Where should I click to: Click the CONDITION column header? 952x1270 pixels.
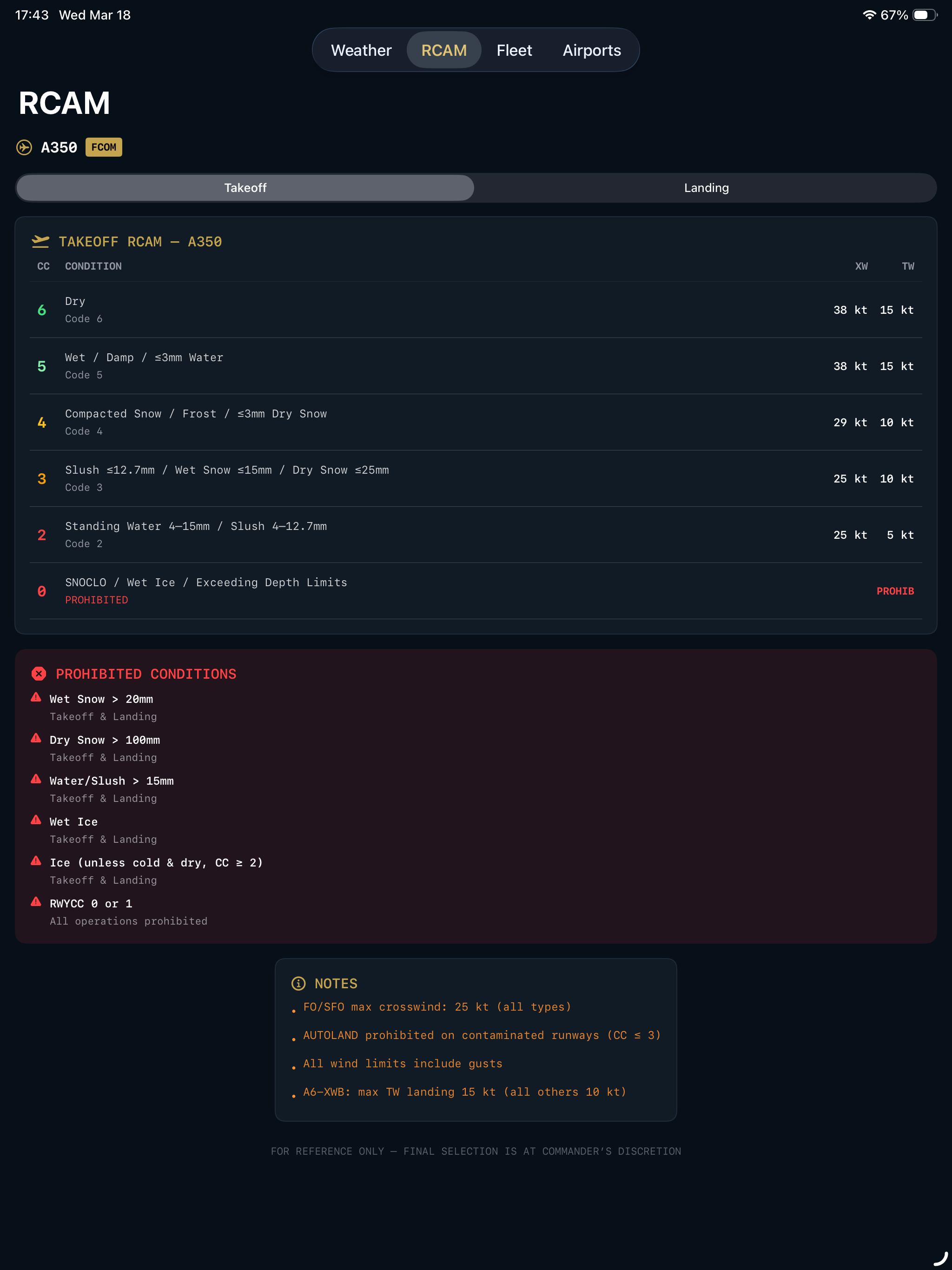pyautogui.click(x=93, y=266)
